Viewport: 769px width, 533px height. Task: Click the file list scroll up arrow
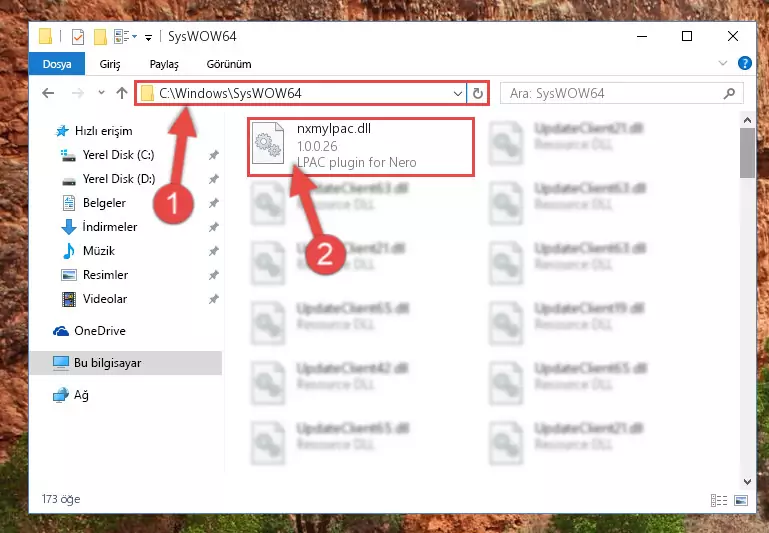(x=747, y=120)
